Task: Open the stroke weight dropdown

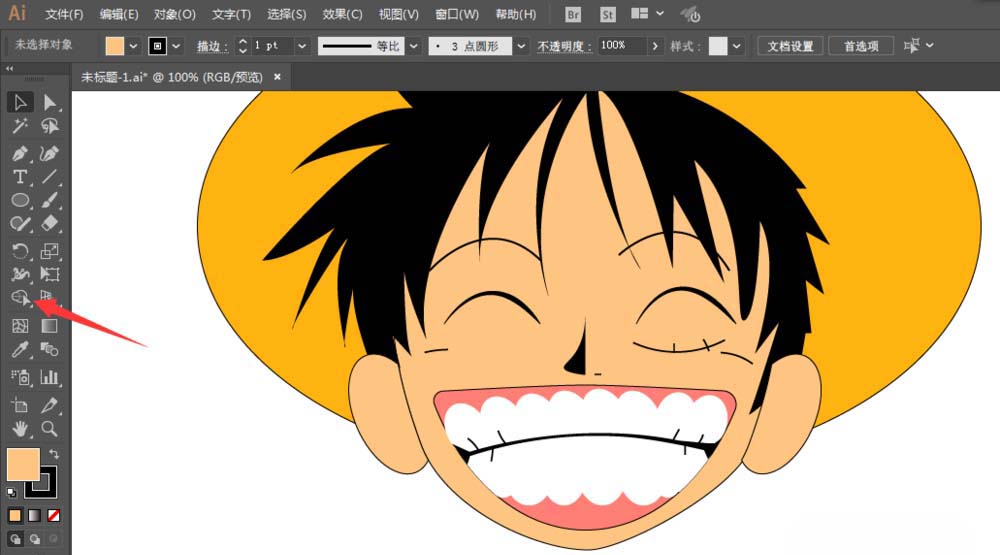Action: pos(302,46)
